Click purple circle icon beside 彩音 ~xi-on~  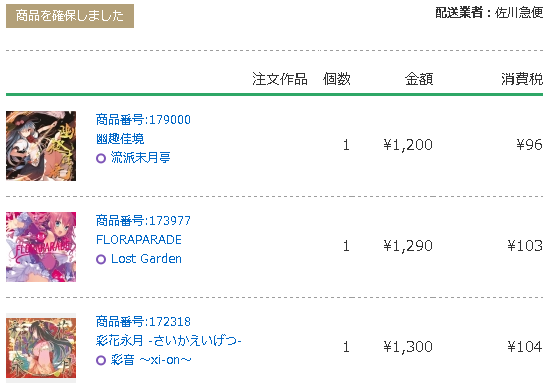(x=101, y=360)
